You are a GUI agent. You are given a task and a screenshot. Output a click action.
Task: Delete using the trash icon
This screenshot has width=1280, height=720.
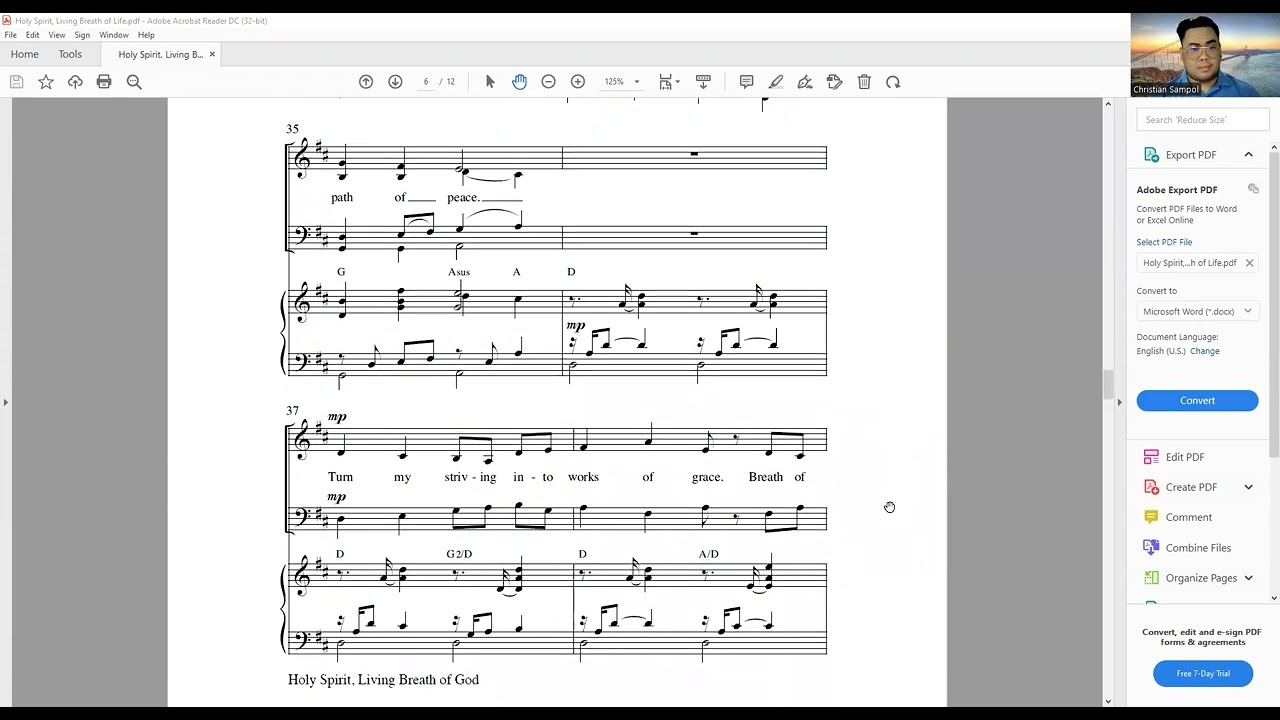[864, 82]
